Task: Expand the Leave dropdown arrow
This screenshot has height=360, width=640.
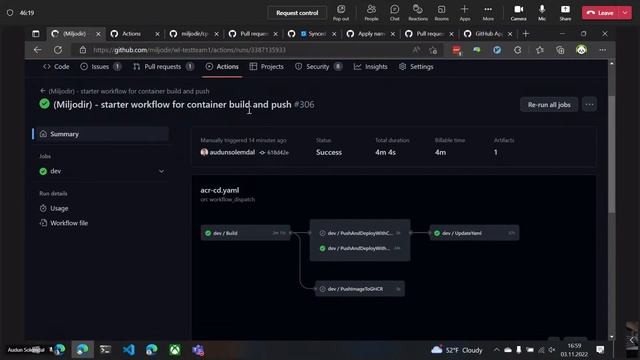Action: click(x=625, y=13)
